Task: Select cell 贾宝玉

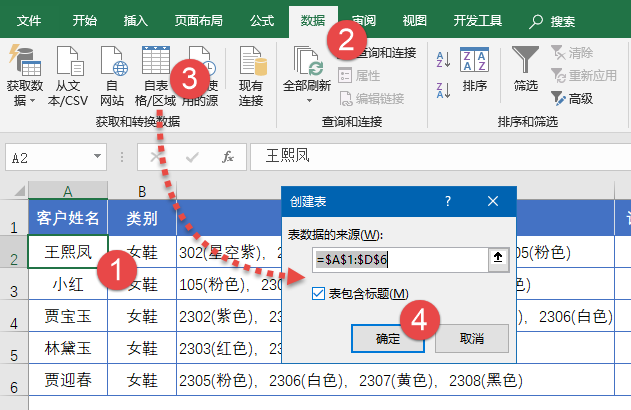Action: click(68, 316)
